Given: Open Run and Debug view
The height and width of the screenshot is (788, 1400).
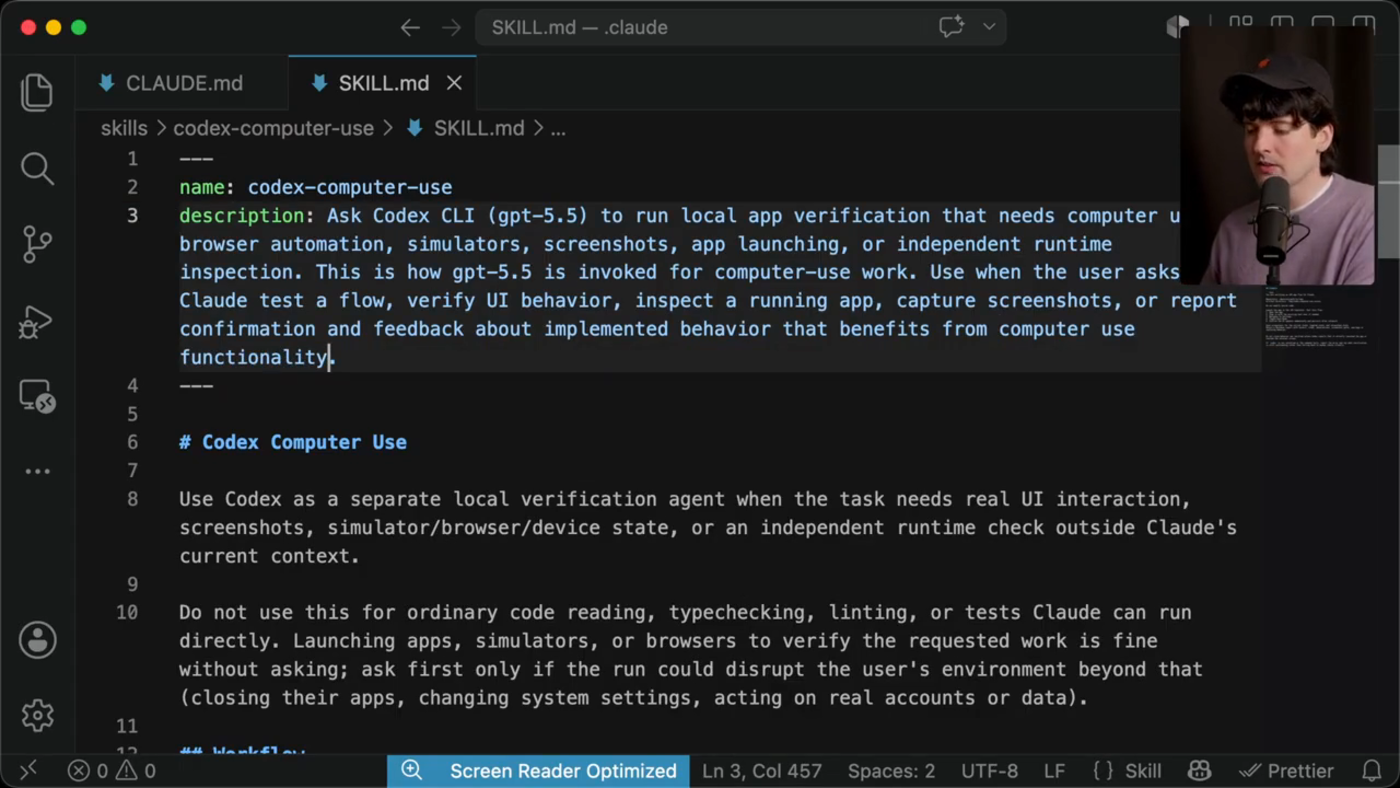Looking at the screenshot, I should [37, 320].
